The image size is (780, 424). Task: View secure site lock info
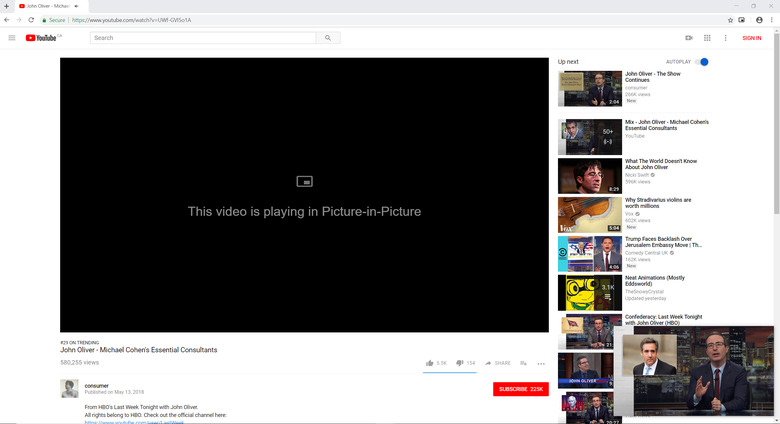54,20
